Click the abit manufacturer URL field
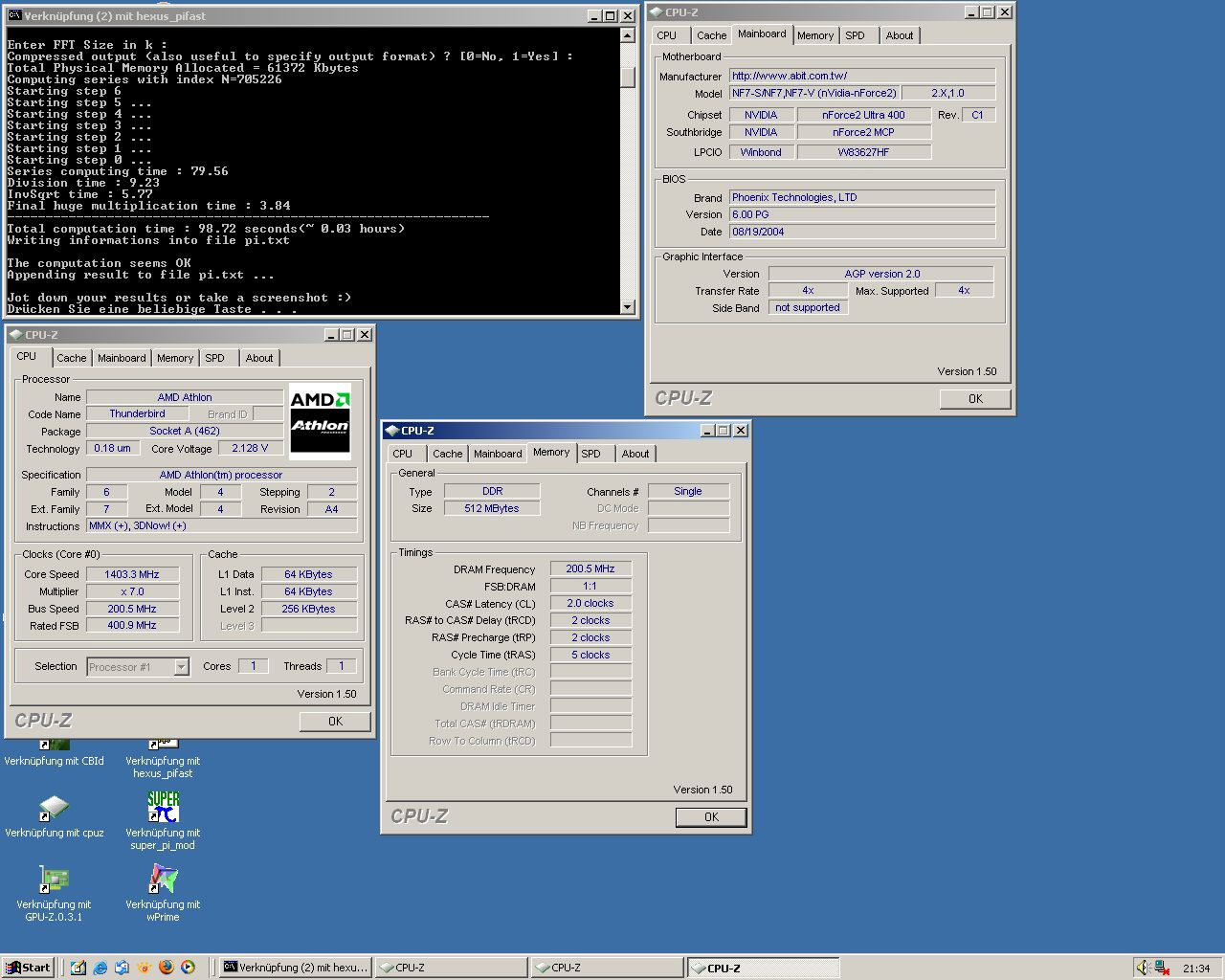This screenshot has width=1225, height=980. [862, 76]
